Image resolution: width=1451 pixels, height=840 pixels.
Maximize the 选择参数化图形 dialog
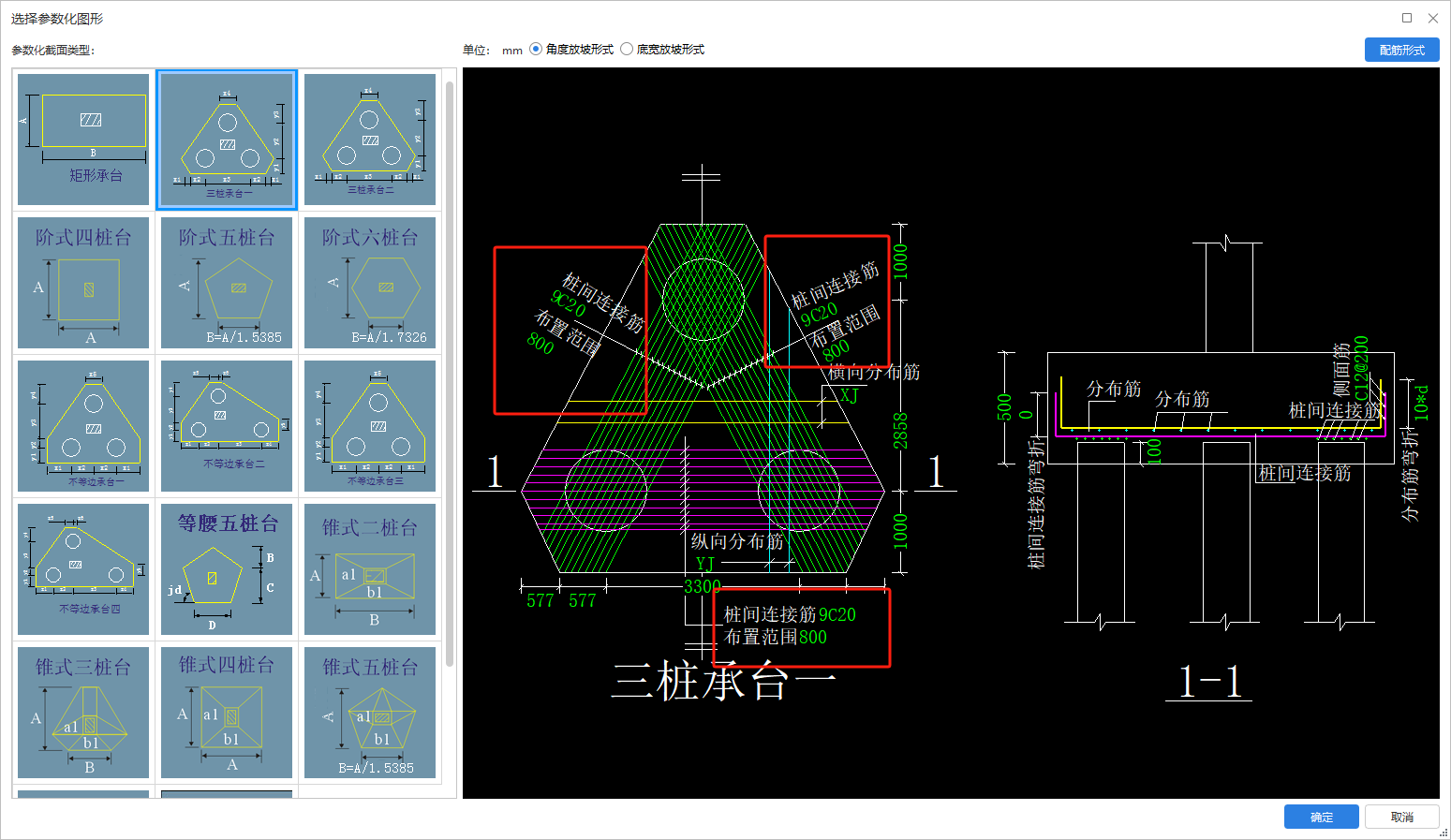tap(1407, 18)
